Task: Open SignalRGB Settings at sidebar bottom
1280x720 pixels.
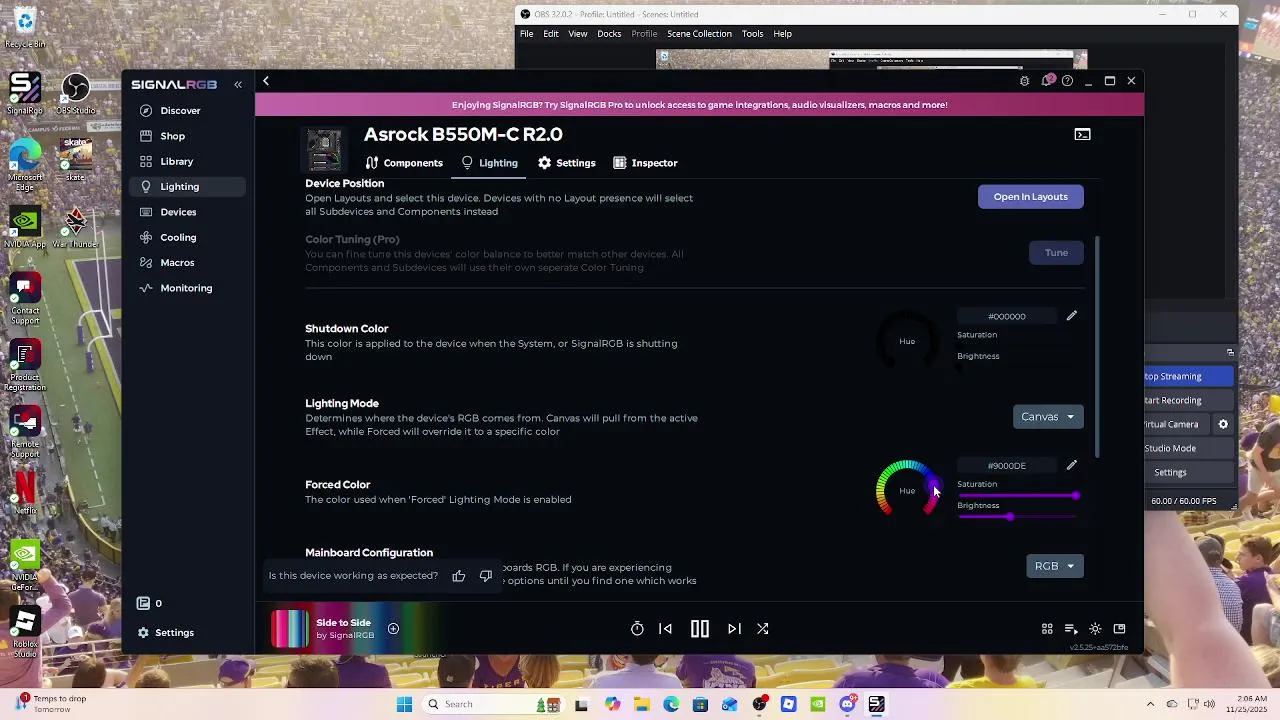Action: click(166, 632)
